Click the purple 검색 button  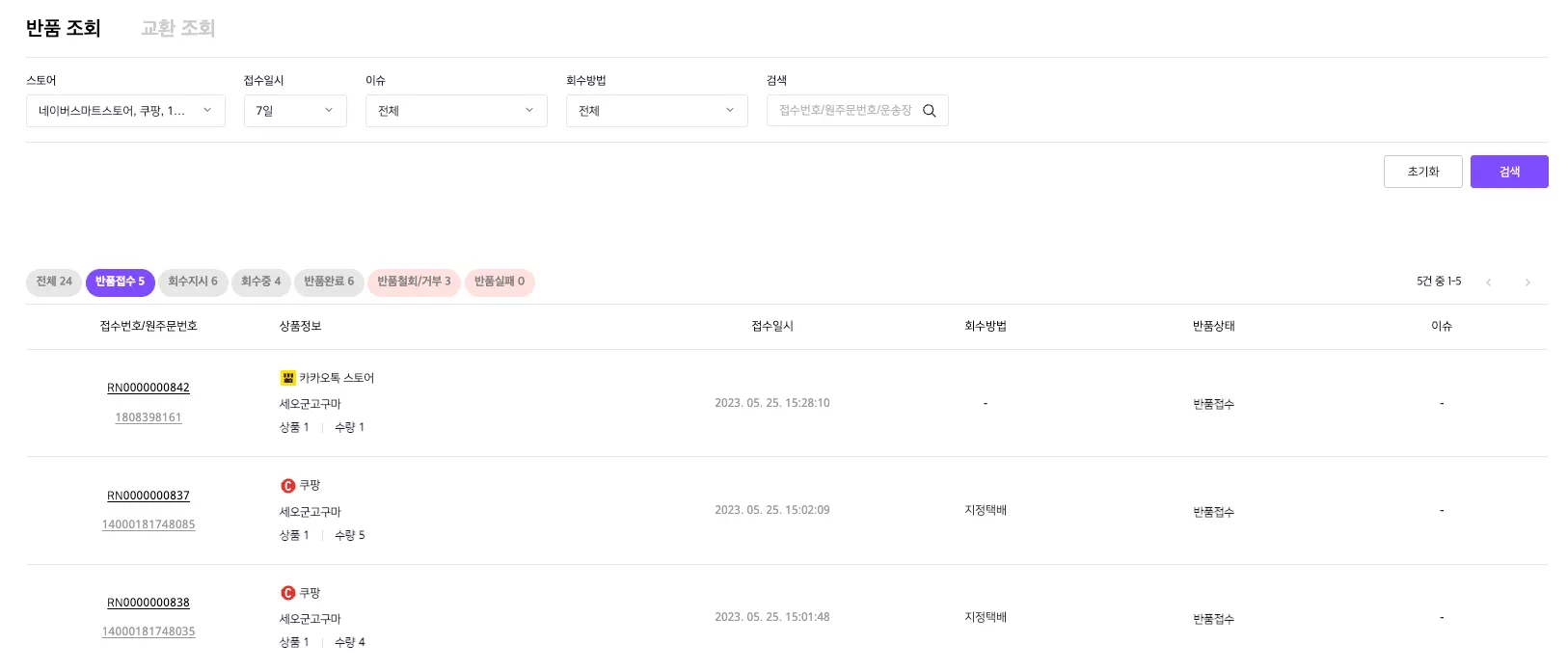coord(1509,172)
